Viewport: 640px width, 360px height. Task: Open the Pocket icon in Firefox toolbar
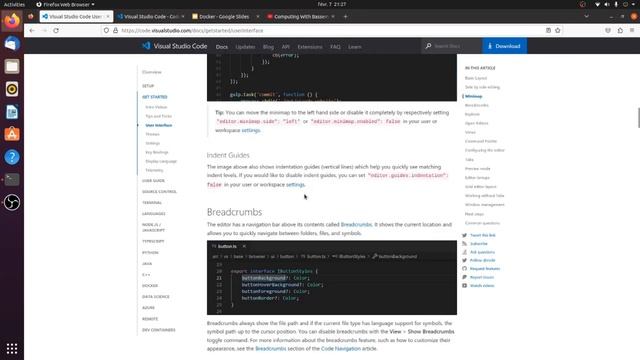click(x=608, y=31)
